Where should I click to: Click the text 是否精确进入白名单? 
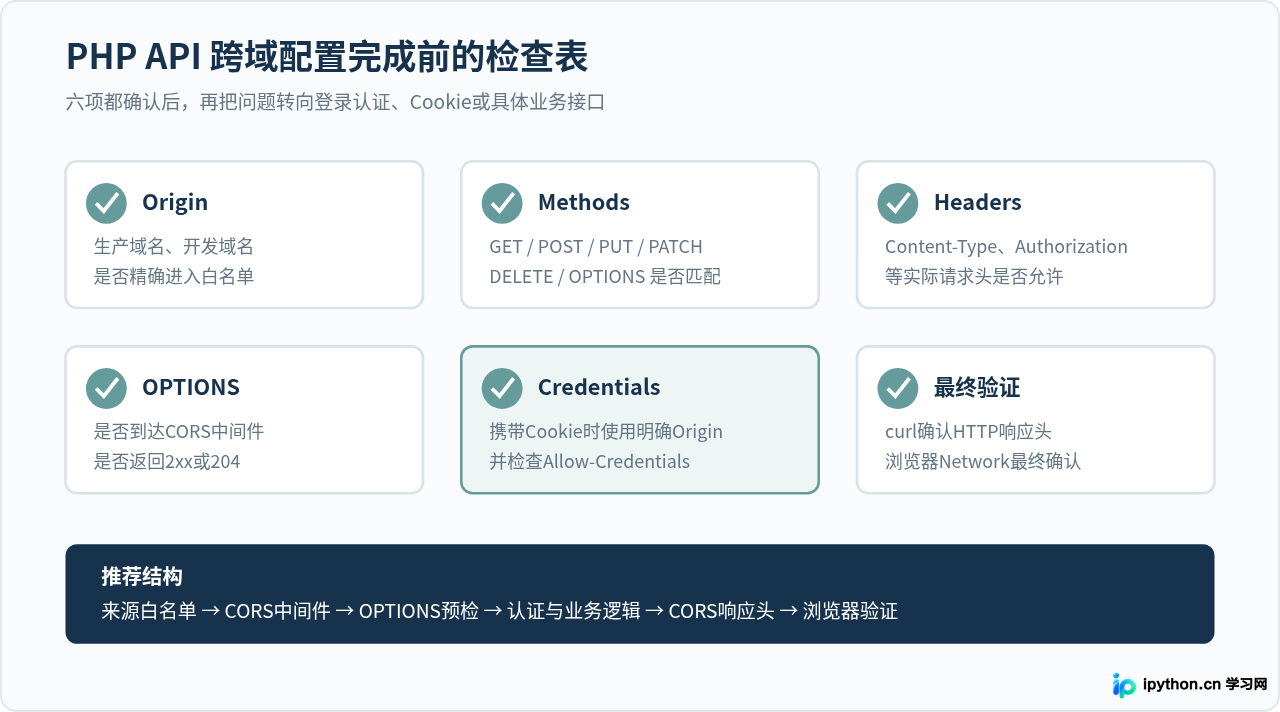point(174,276)
